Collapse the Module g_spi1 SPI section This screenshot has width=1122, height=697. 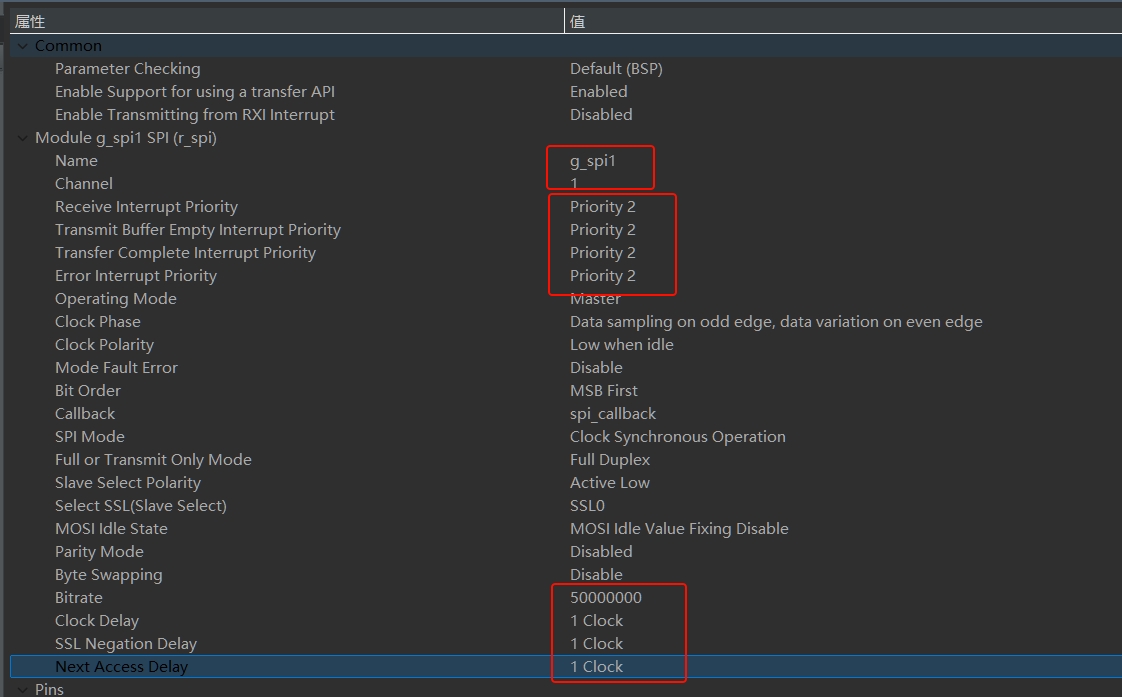click(x=22, y=138)
